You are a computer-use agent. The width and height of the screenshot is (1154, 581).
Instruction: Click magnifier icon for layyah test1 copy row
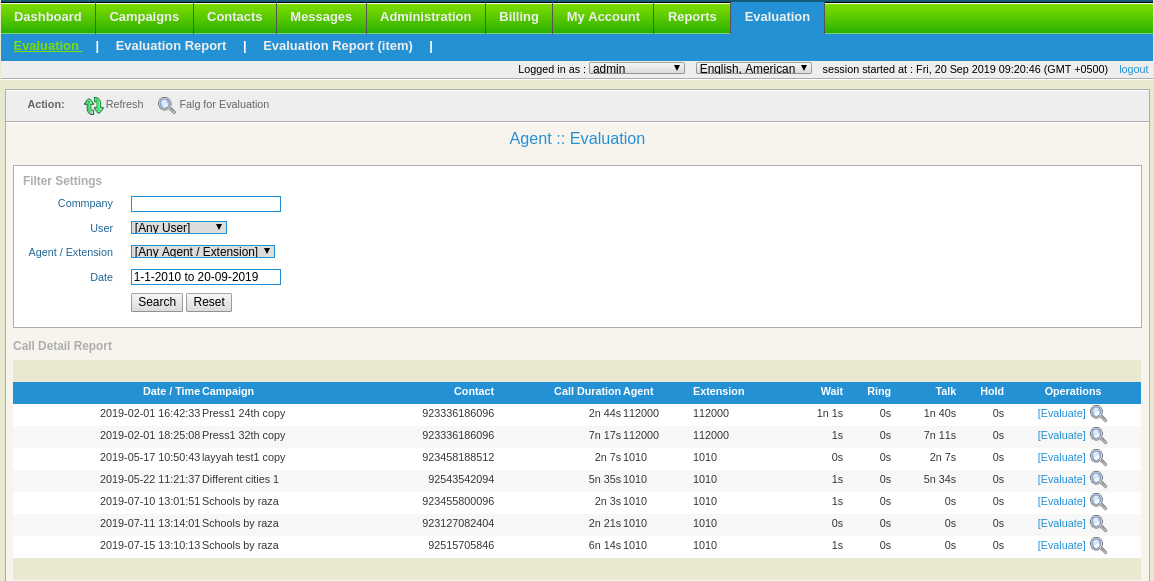1098,458
